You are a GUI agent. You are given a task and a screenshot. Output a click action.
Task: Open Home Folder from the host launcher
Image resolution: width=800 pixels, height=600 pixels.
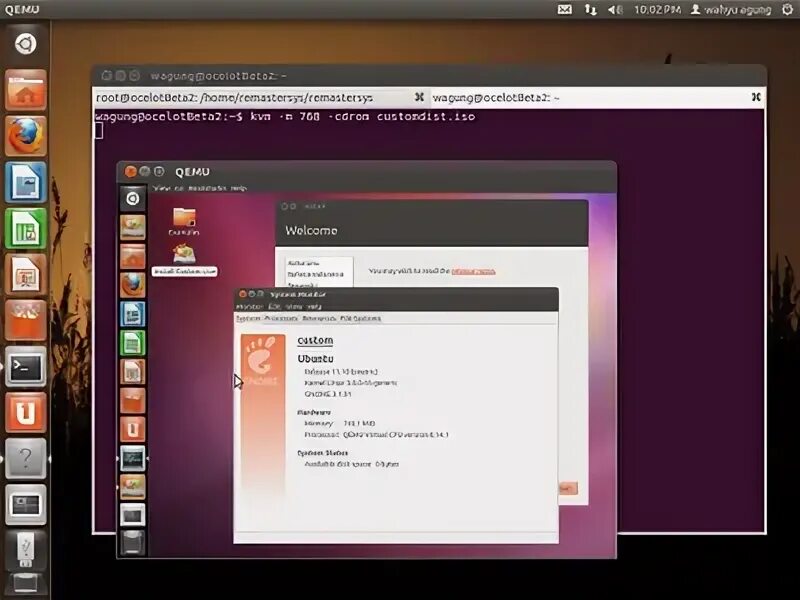point(26,90)
